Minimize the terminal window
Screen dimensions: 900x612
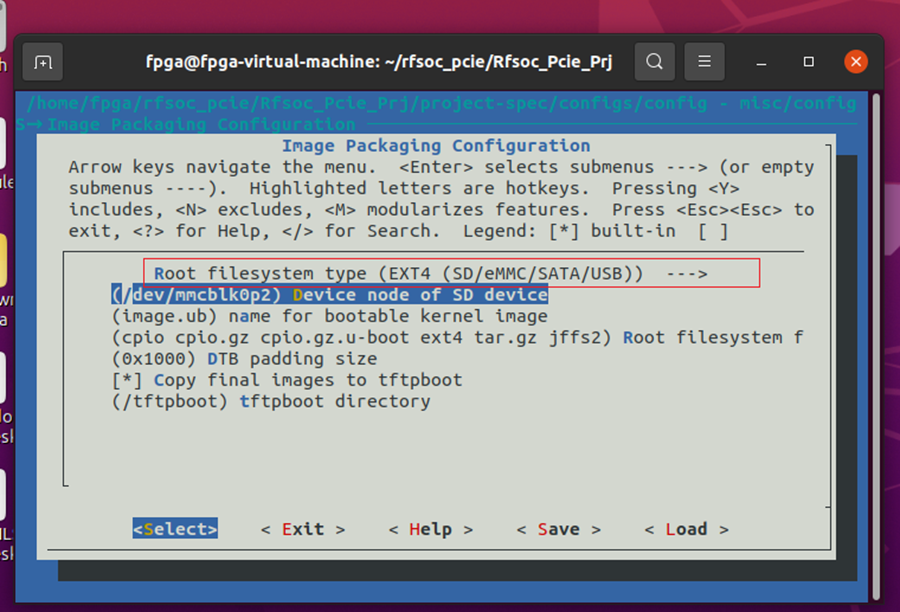pos(761,62)
